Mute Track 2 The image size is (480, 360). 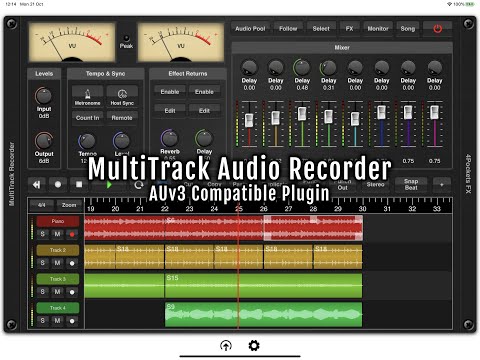[x=57, y=263]
